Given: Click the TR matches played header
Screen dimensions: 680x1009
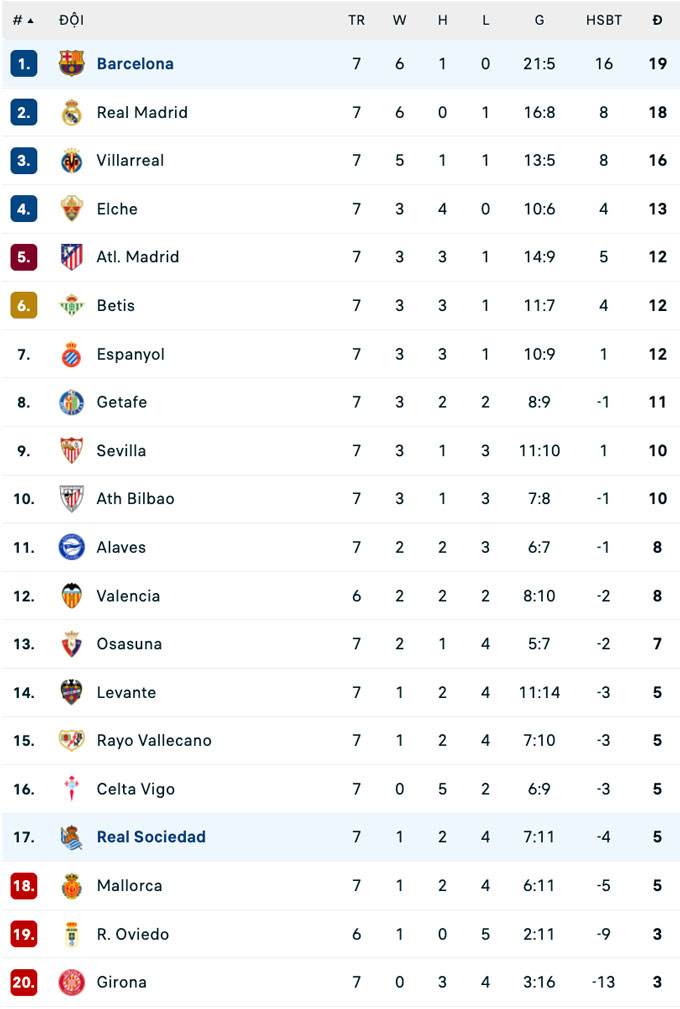Looking at the screenshot, I should coord(356,20).
